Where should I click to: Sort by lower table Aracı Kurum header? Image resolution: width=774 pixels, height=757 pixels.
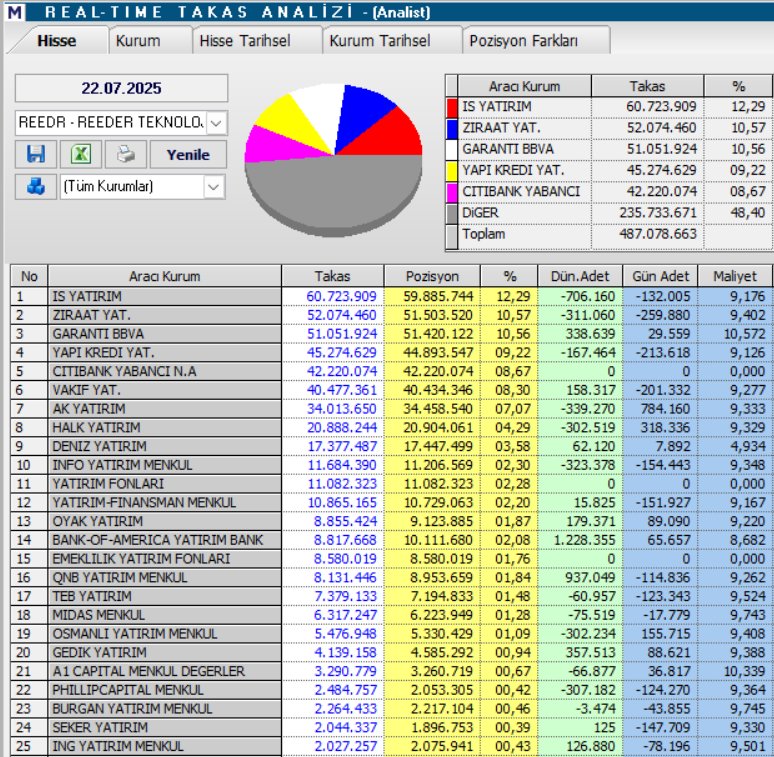coord(165,276)
